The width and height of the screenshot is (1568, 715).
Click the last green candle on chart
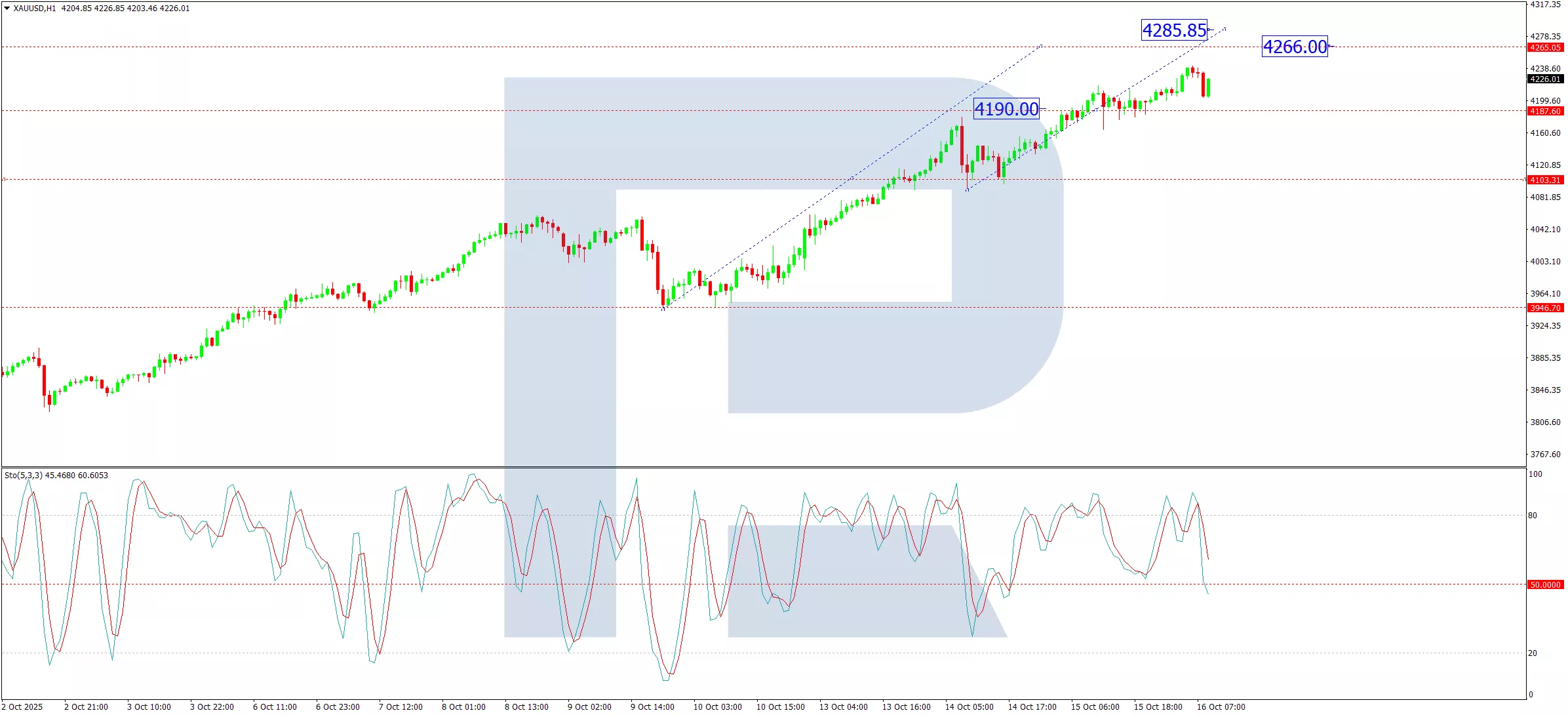point(1208,87)
